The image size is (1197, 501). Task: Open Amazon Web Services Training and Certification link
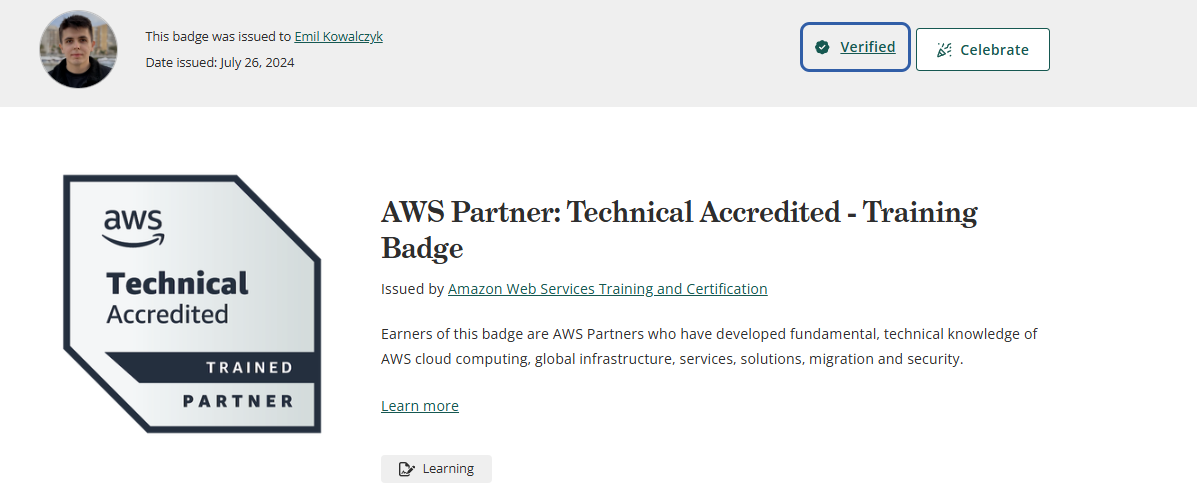click(607, 289)
